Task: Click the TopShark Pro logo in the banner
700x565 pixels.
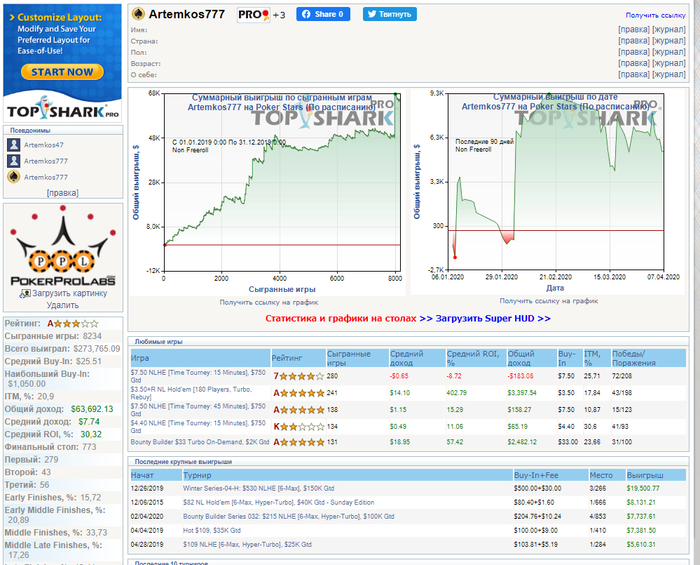Action: pyautogui.click(x=62, y=108)
